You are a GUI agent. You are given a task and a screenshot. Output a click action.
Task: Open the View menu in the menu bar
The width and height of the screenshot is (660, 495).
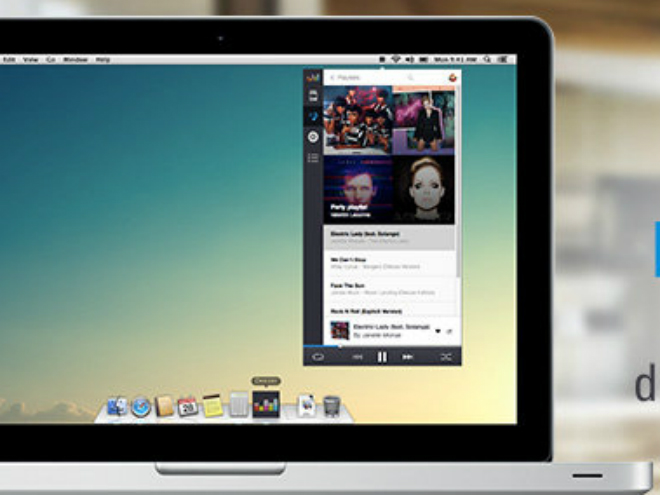tap(30, 60)
